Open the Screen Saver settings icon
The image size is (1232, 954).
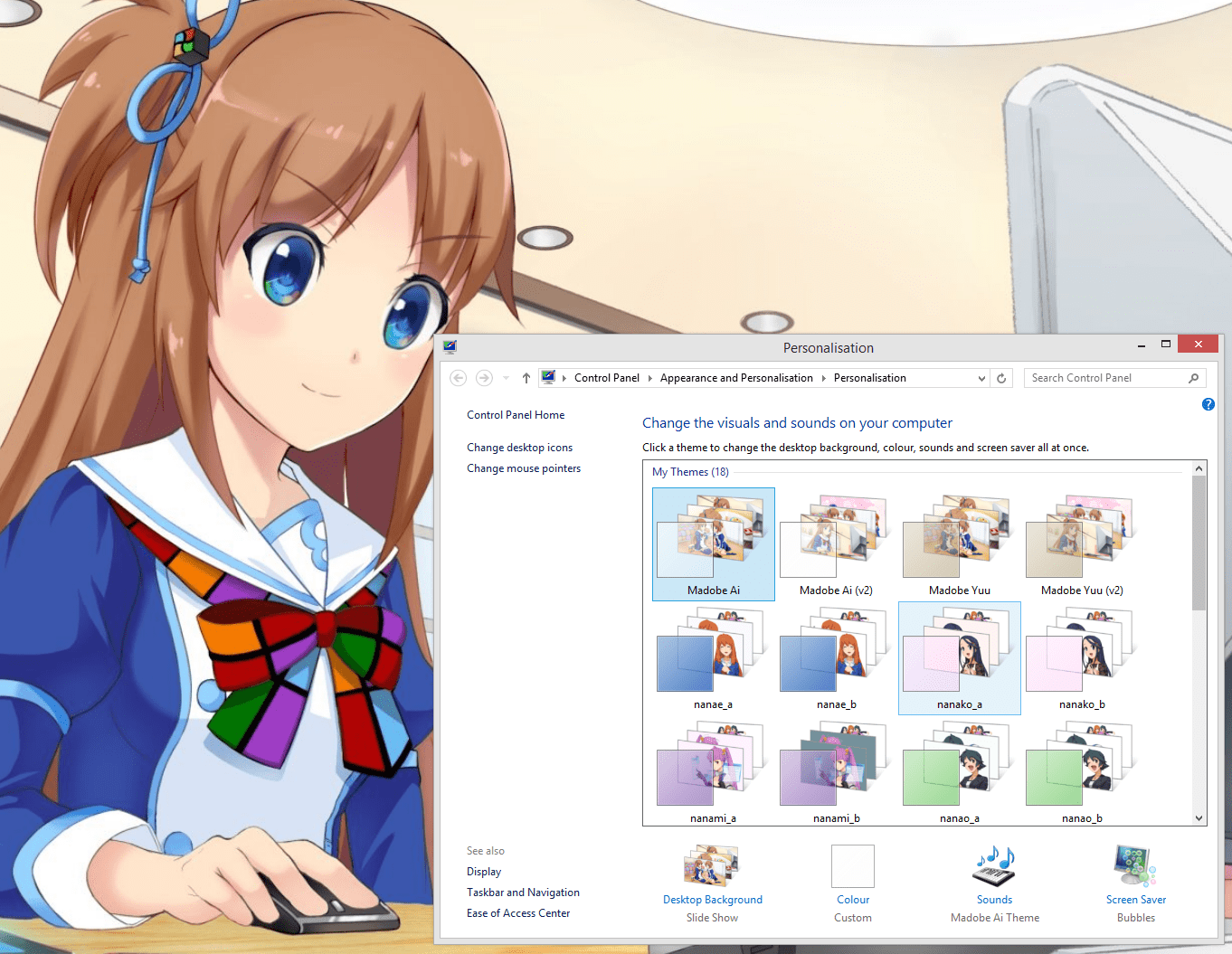point(1135,866)
